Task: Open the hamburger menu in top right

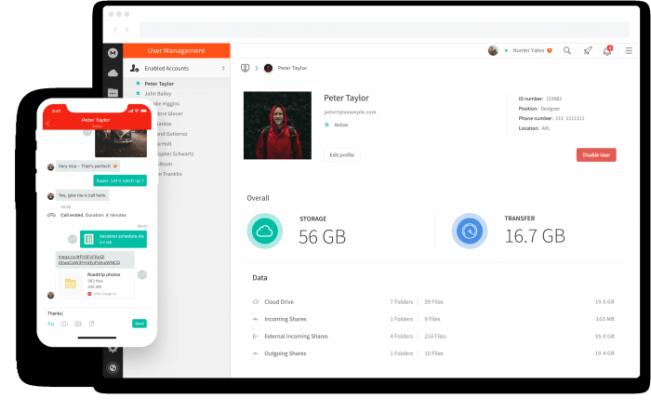Action: click(628, 50)
